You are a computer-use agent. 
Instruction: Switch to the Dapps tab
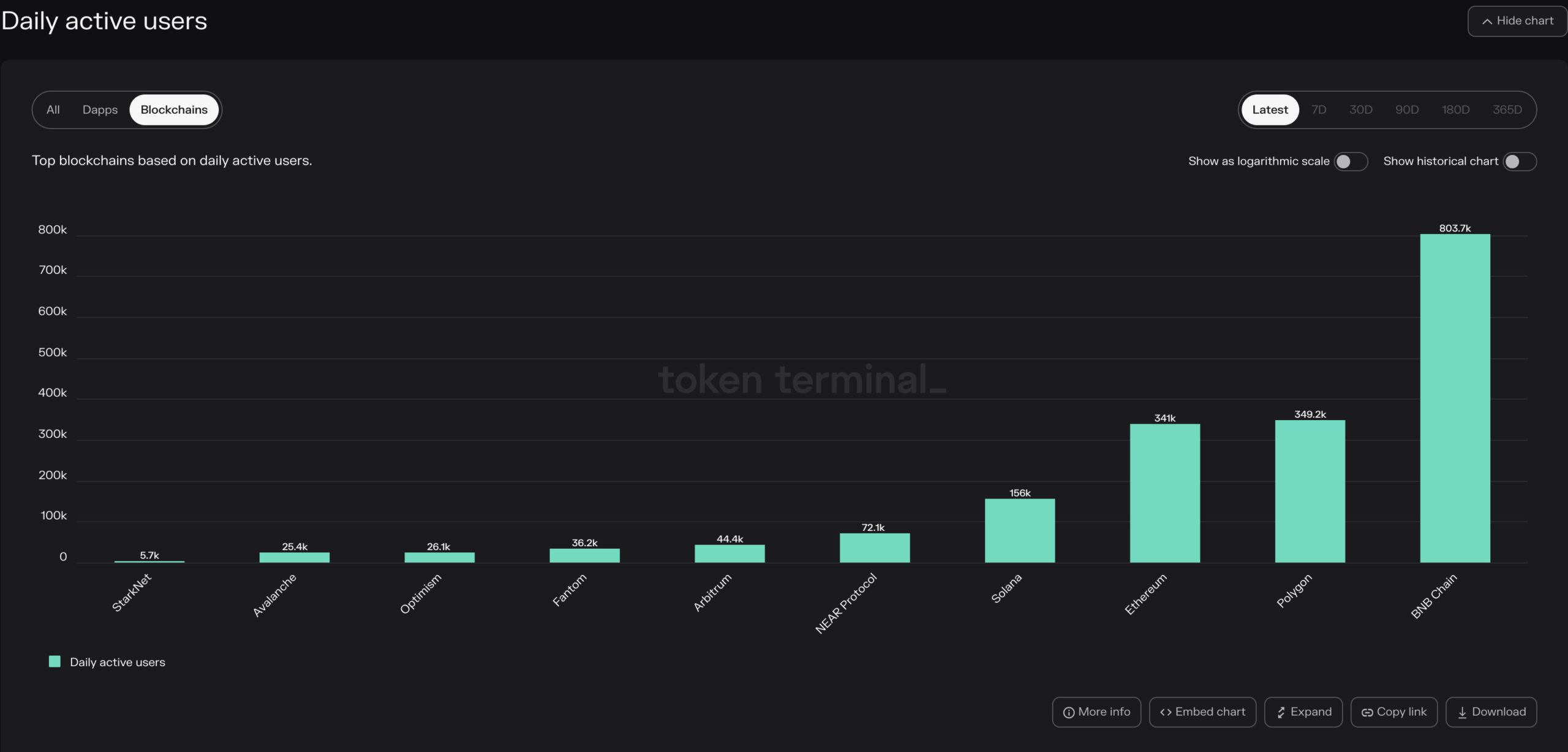pyautogui.click(x=100, y=110)
